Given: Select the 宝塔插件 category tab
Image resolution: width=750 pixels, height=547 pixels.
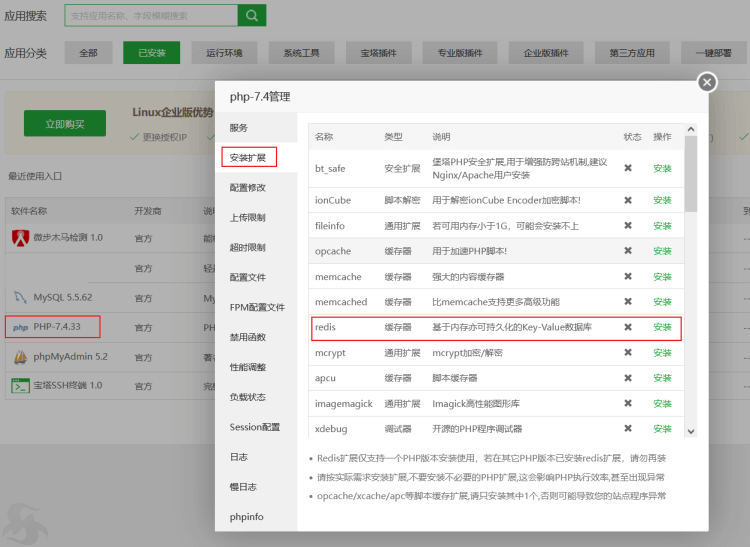Looking at the screenshot, I should coord(379,53).
